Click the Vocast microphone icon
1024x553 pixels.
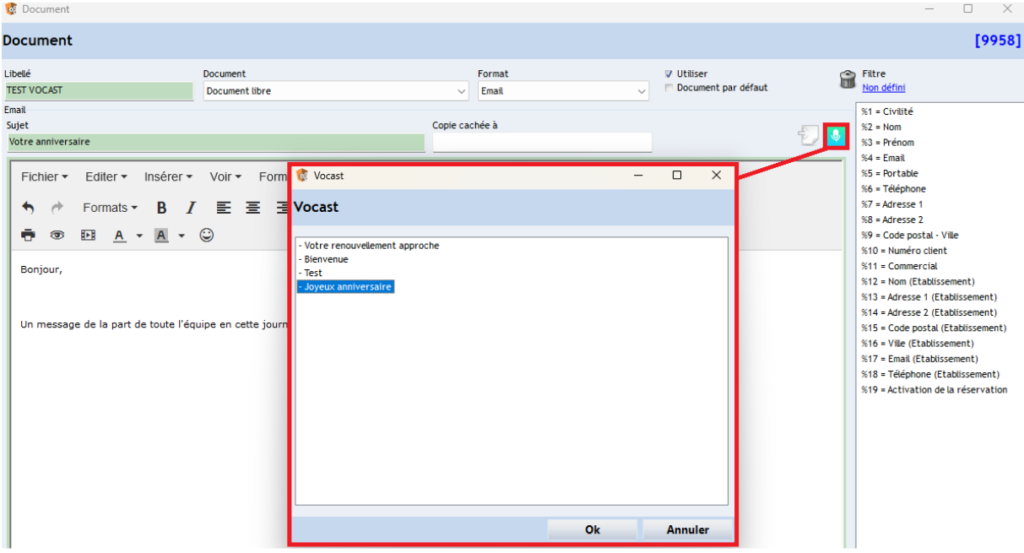click(836, 136)
